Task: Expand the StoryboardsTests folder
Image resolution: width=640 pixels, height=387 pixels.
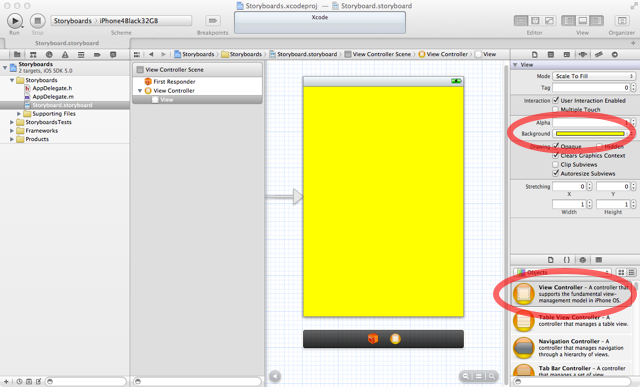Action: pyautogui.click(x=12, y=122)
